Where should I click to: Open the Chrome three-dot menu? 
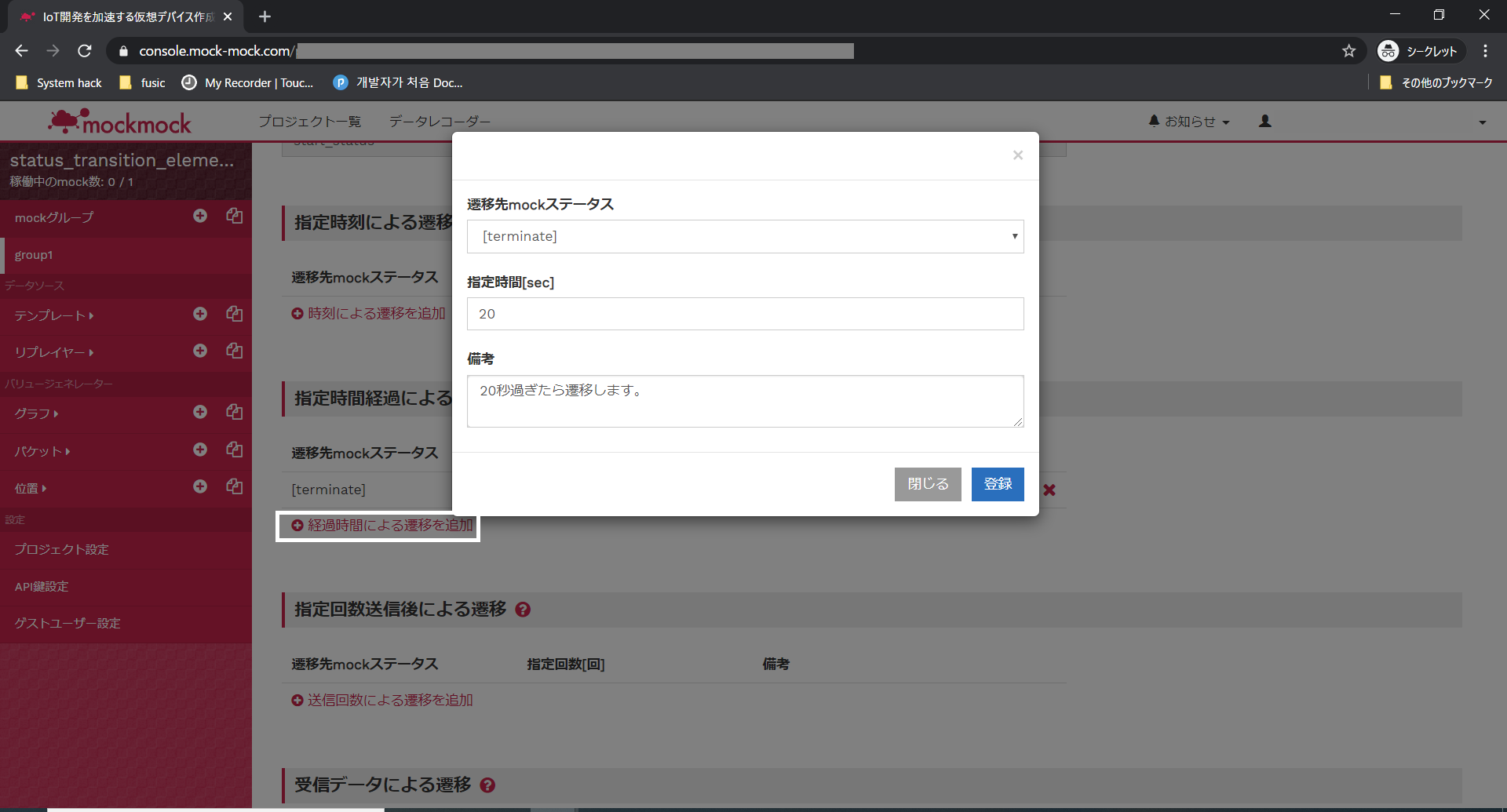(1485, 51)
